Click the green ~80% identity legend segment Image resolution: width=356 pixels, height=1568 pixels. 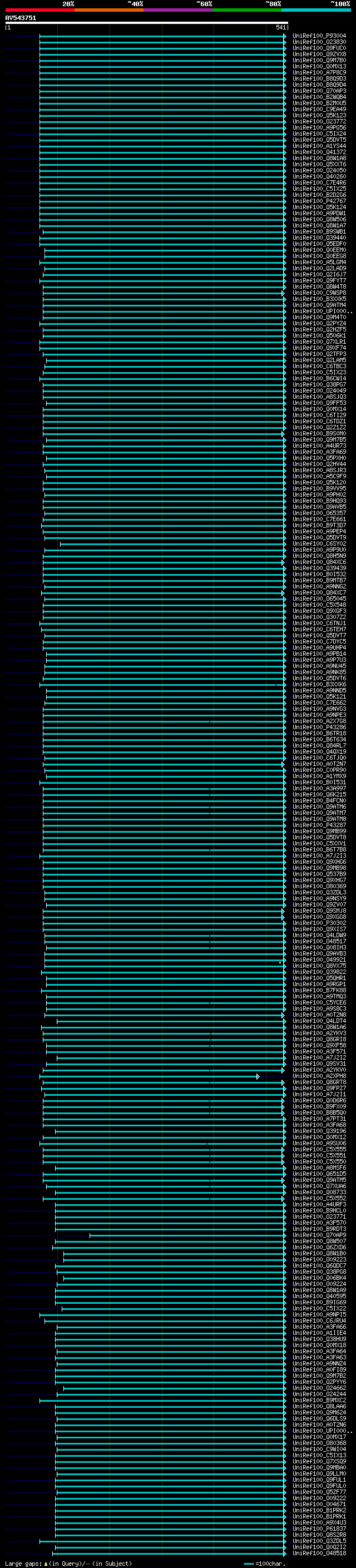pyautogui.click(x=247, y=11)
